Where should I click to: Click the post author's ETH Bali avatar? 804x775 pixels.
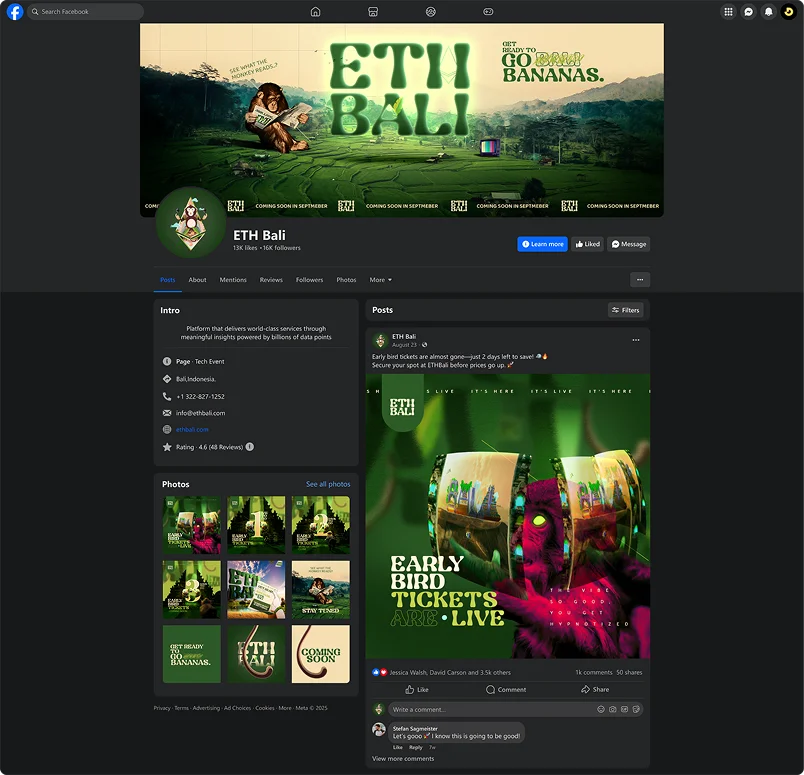click(380, 340)
